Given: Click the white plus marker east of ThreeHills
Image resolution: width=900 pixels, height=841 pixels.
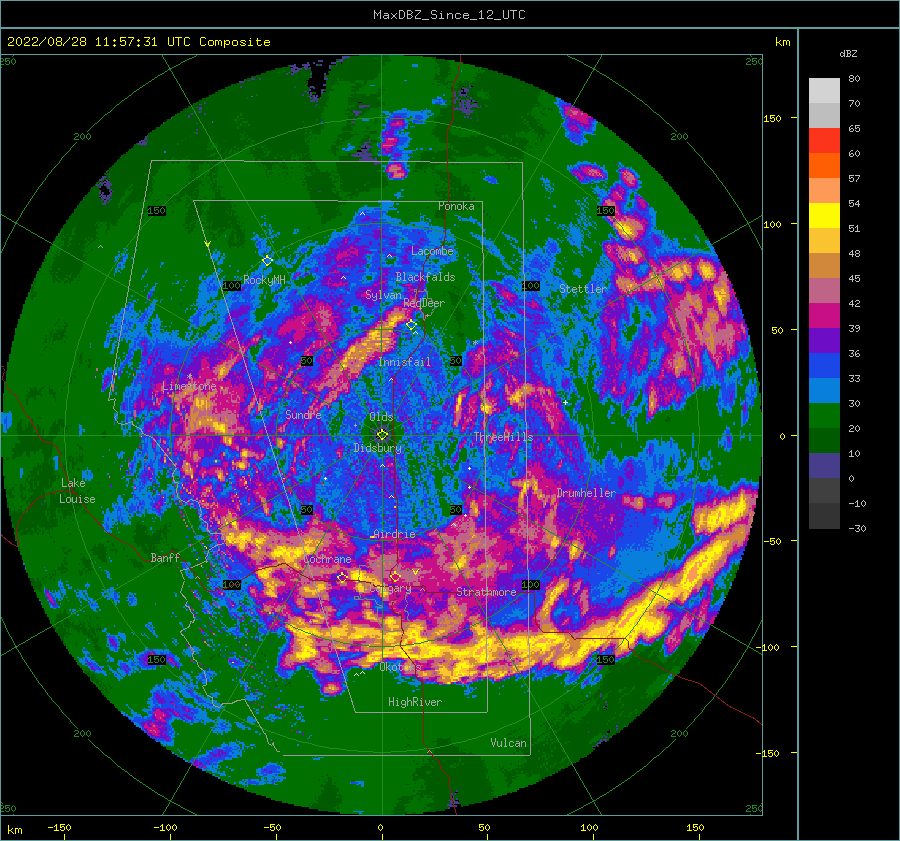Looking at the screenshot, I should [565, 402].
